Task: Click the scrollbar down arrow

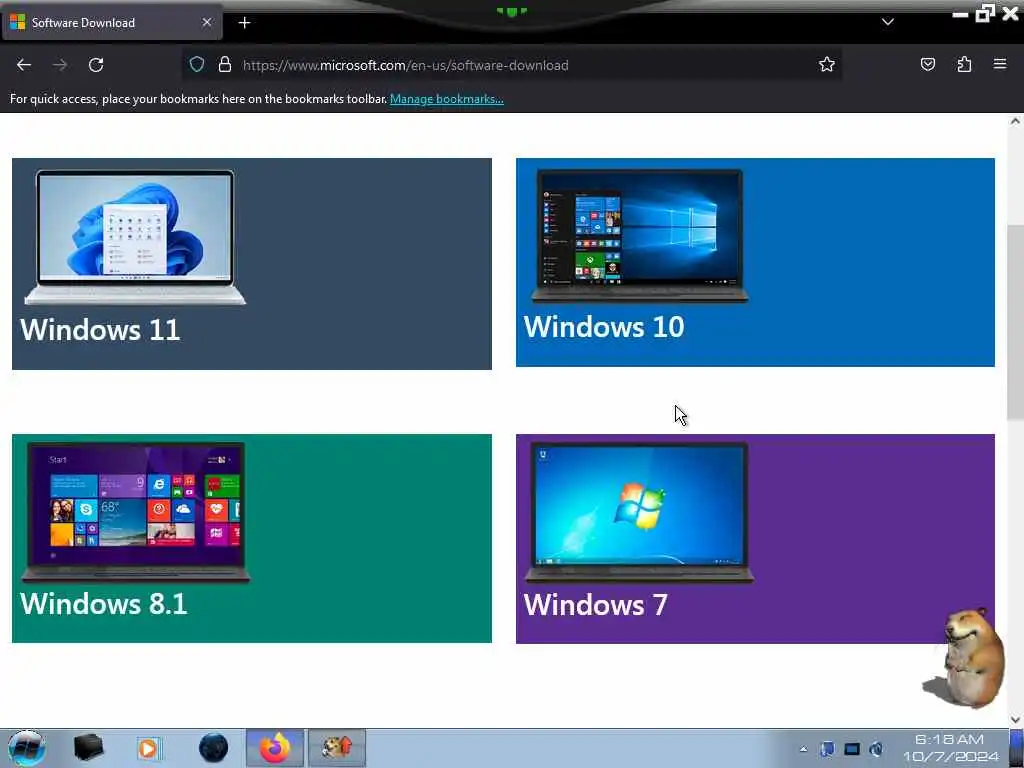Action: point(1015,720)
